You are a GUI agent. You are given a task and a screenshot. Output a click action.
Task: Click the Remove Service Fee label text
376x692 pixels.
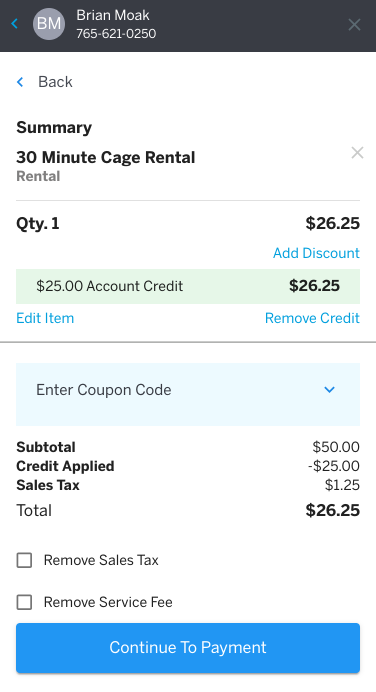coord(108,602)
